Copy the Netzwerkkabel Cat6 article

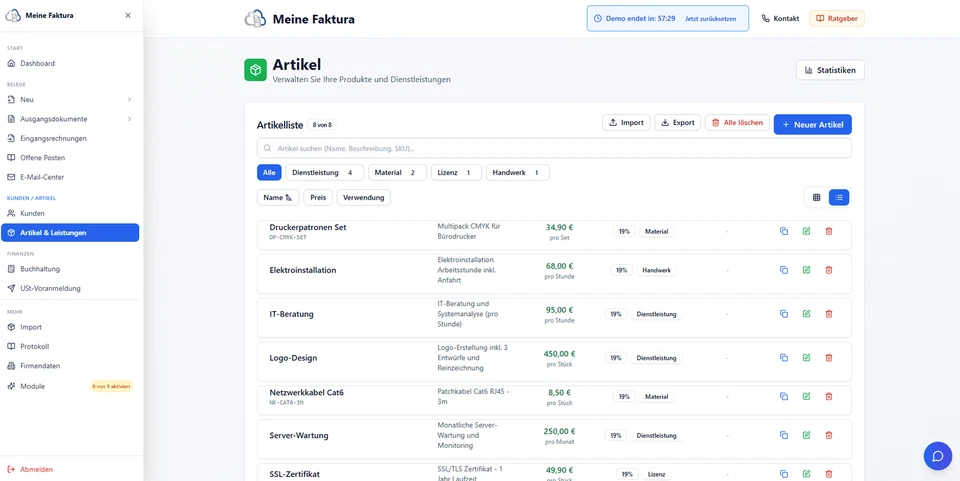pyautogui.click(x=784, y=397)
